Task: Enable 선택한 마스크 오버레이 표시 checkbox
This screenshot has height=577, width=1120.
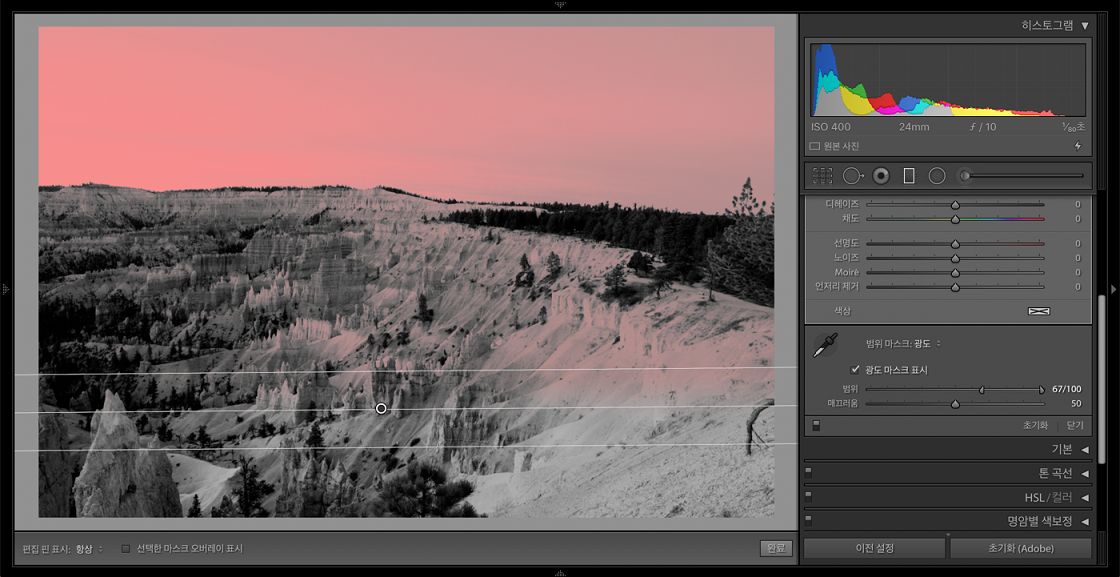Action: 126,548
